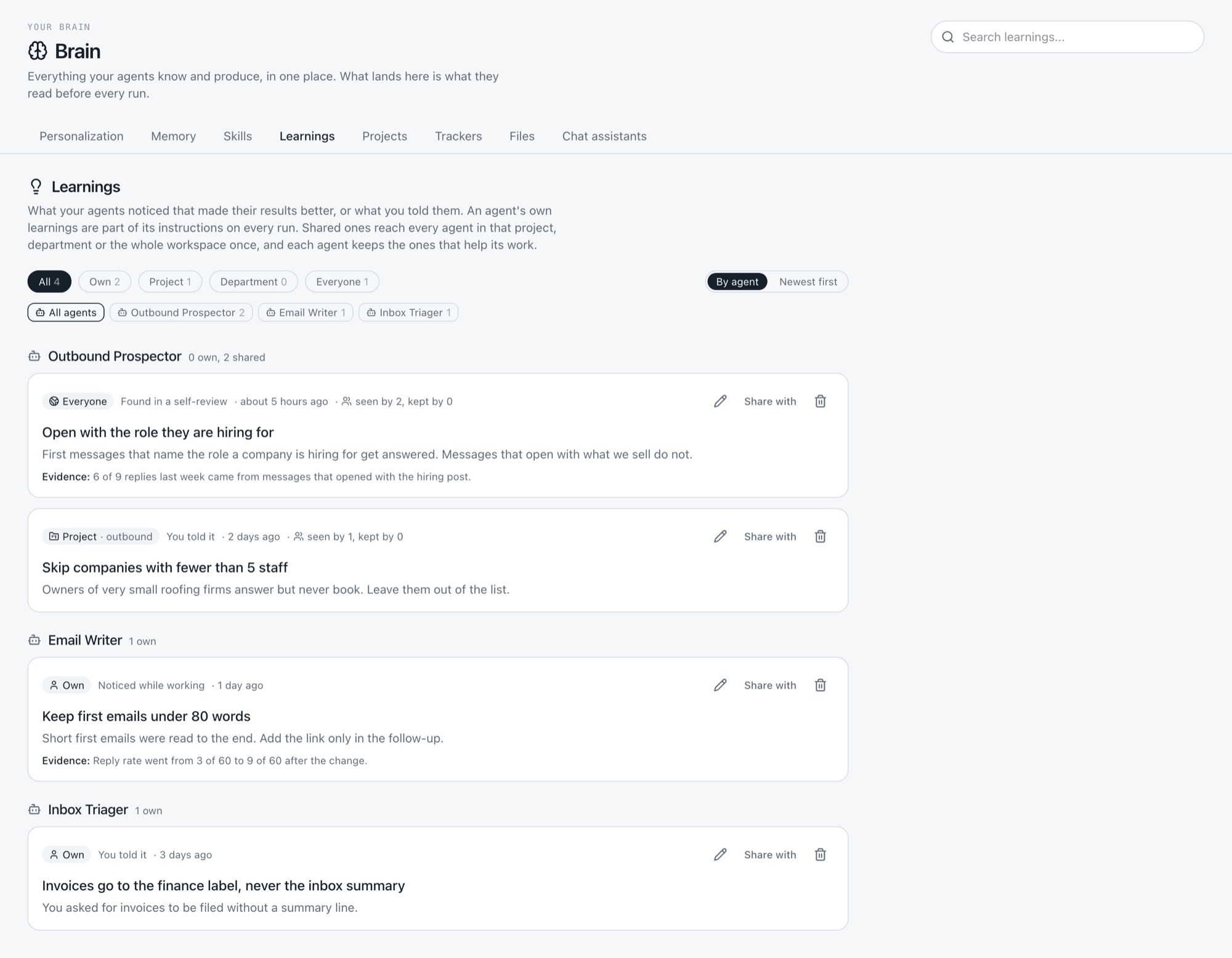This screenshot has width=1232, height=958.
Task: Filter by Email Writer agent chip
Action: click(x=306, y=312)
